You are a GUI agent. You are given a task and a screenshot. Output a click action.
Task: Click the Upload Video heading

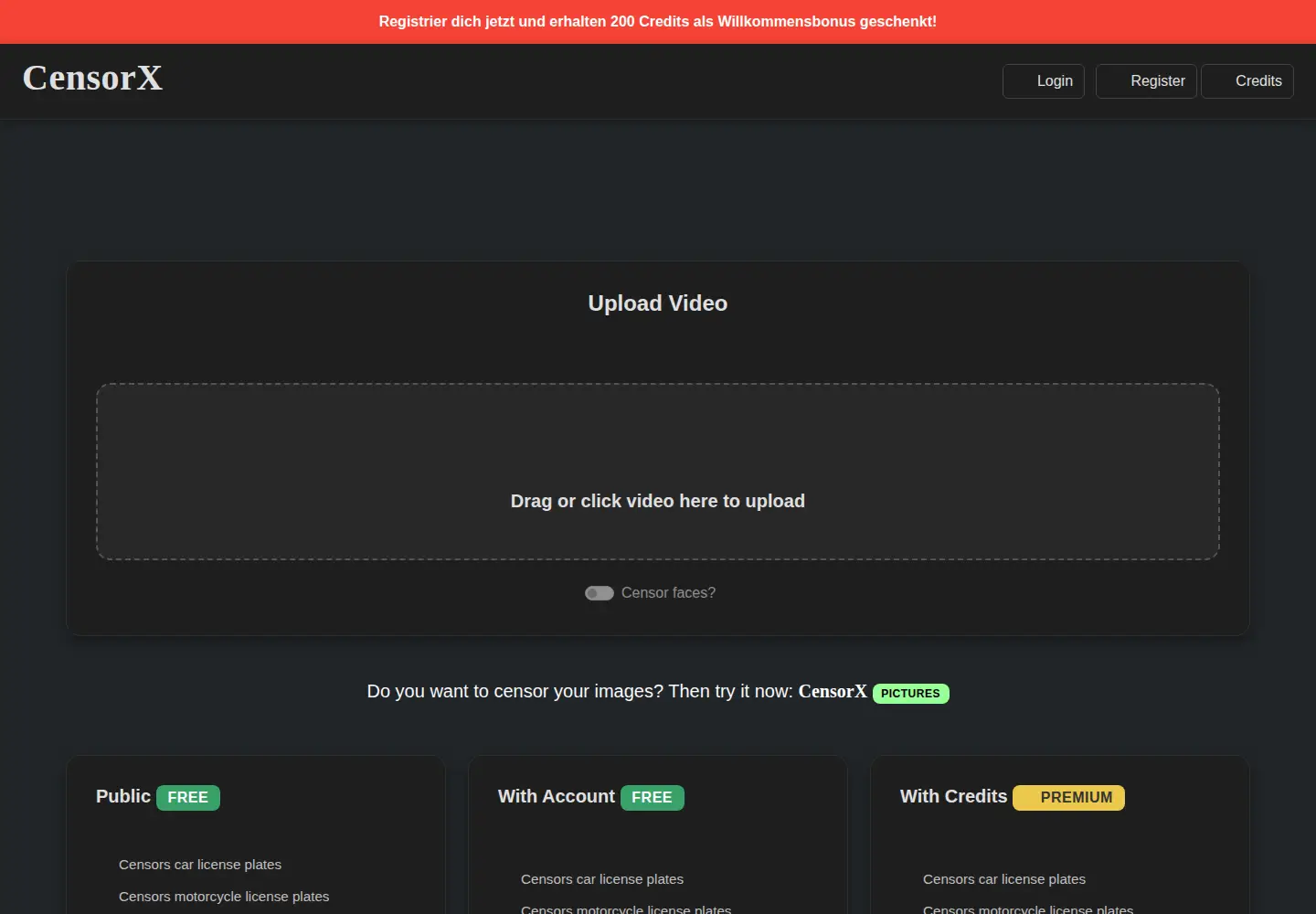click(x=658, y=303)
